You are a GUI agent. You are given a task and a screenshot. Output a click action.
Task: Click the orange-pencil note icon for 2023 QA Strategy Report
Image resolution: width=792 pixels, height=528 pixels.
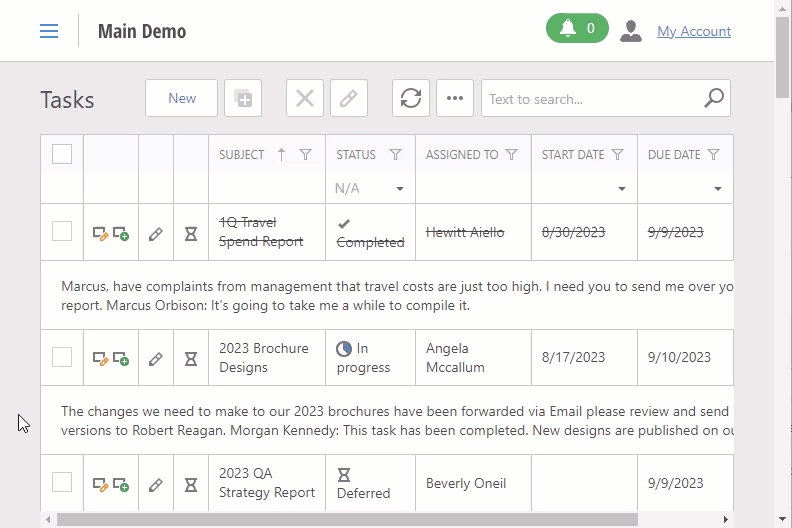[100, 485]
